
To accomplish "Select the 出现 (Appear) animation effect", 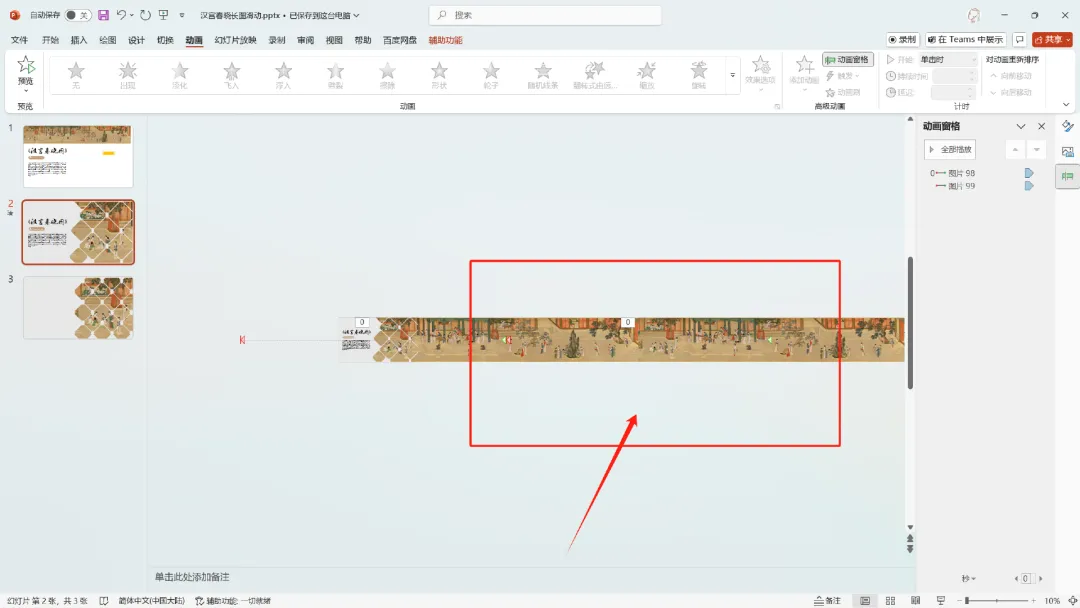I will (x=127, y=74).
